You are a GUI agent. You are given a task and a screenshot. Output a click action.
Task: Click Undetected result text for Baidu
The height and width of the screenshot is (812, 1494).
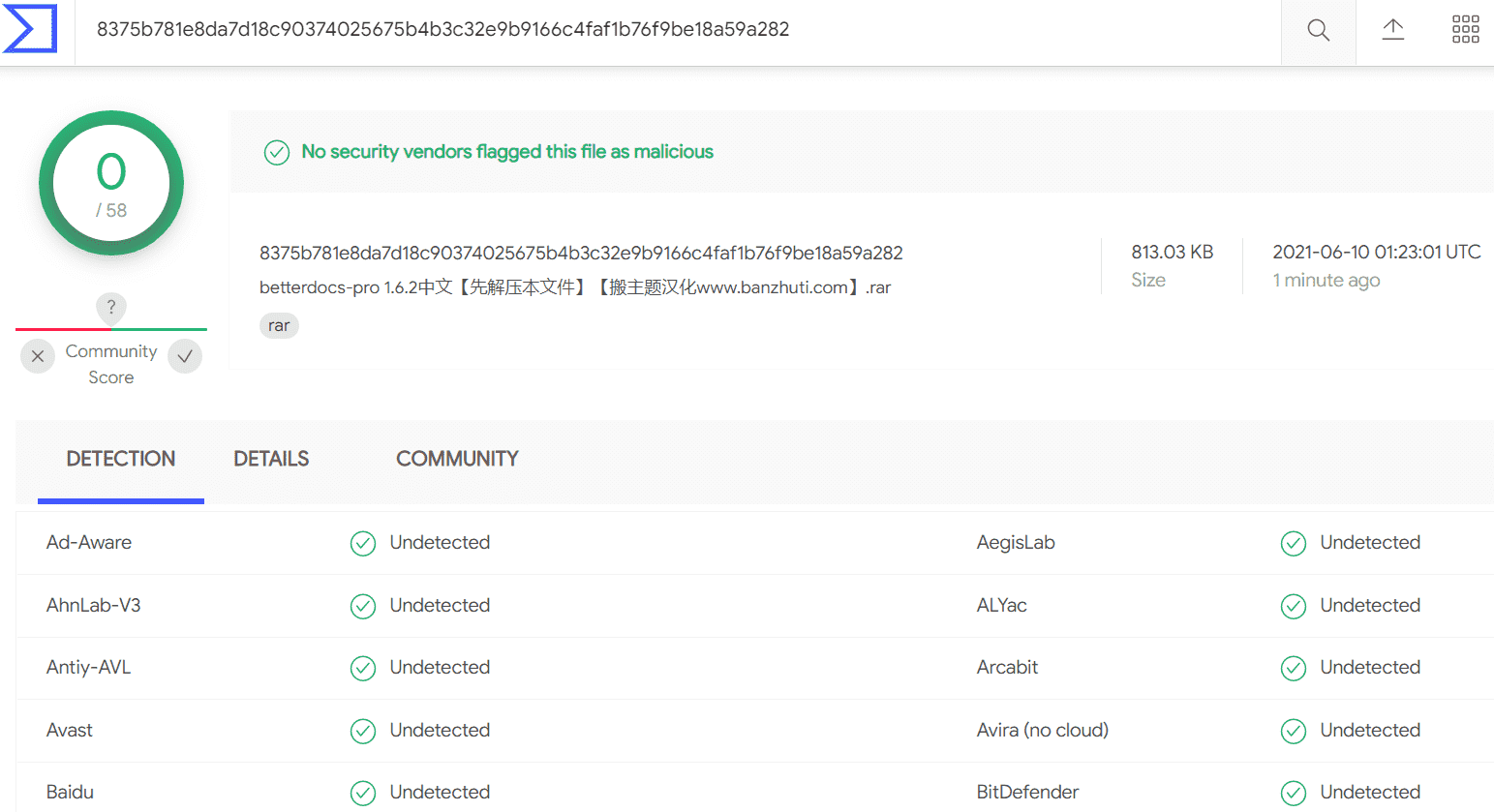point(440,792)
